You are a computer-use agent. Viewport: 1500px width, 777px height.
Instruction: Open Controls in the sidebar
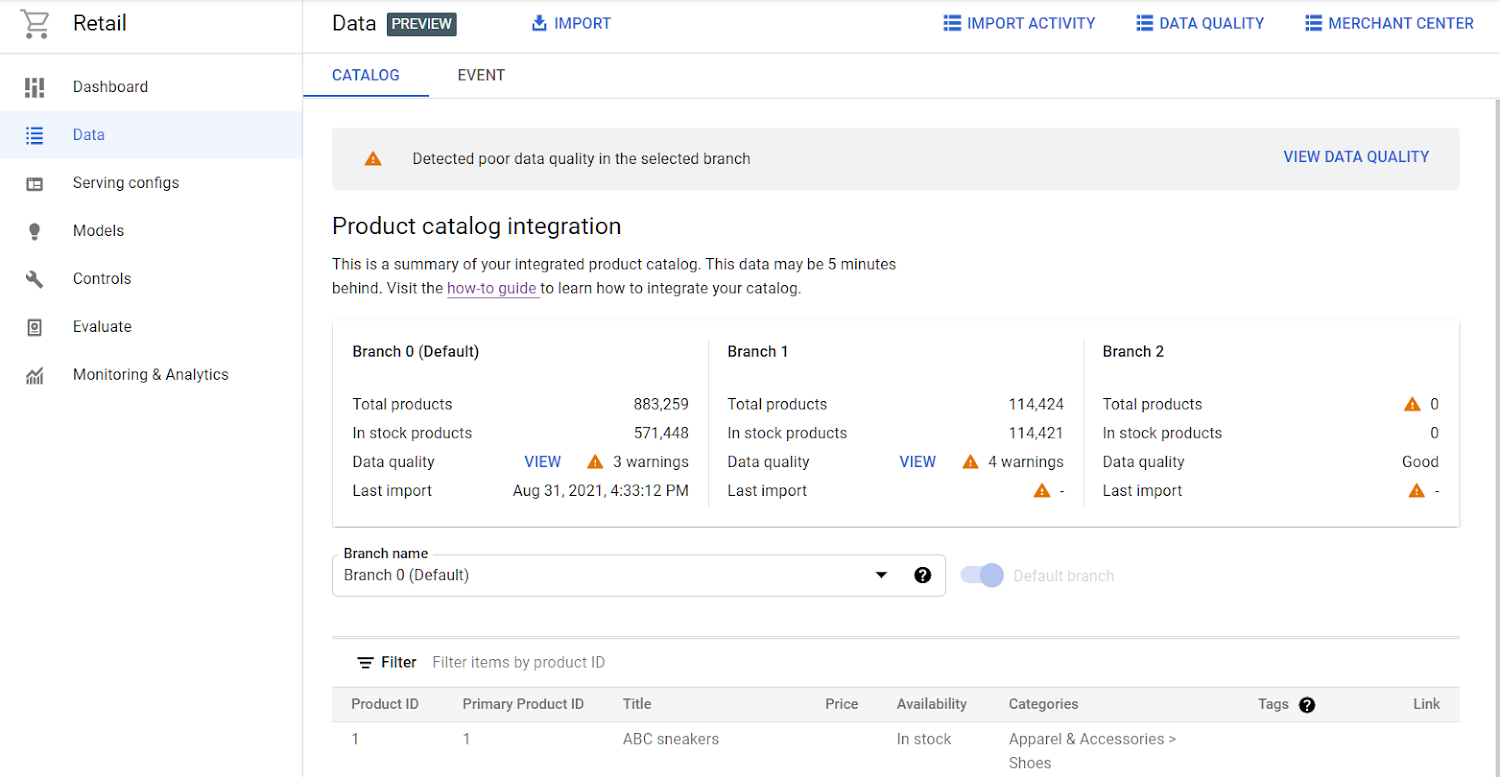(x=151, y=279)
